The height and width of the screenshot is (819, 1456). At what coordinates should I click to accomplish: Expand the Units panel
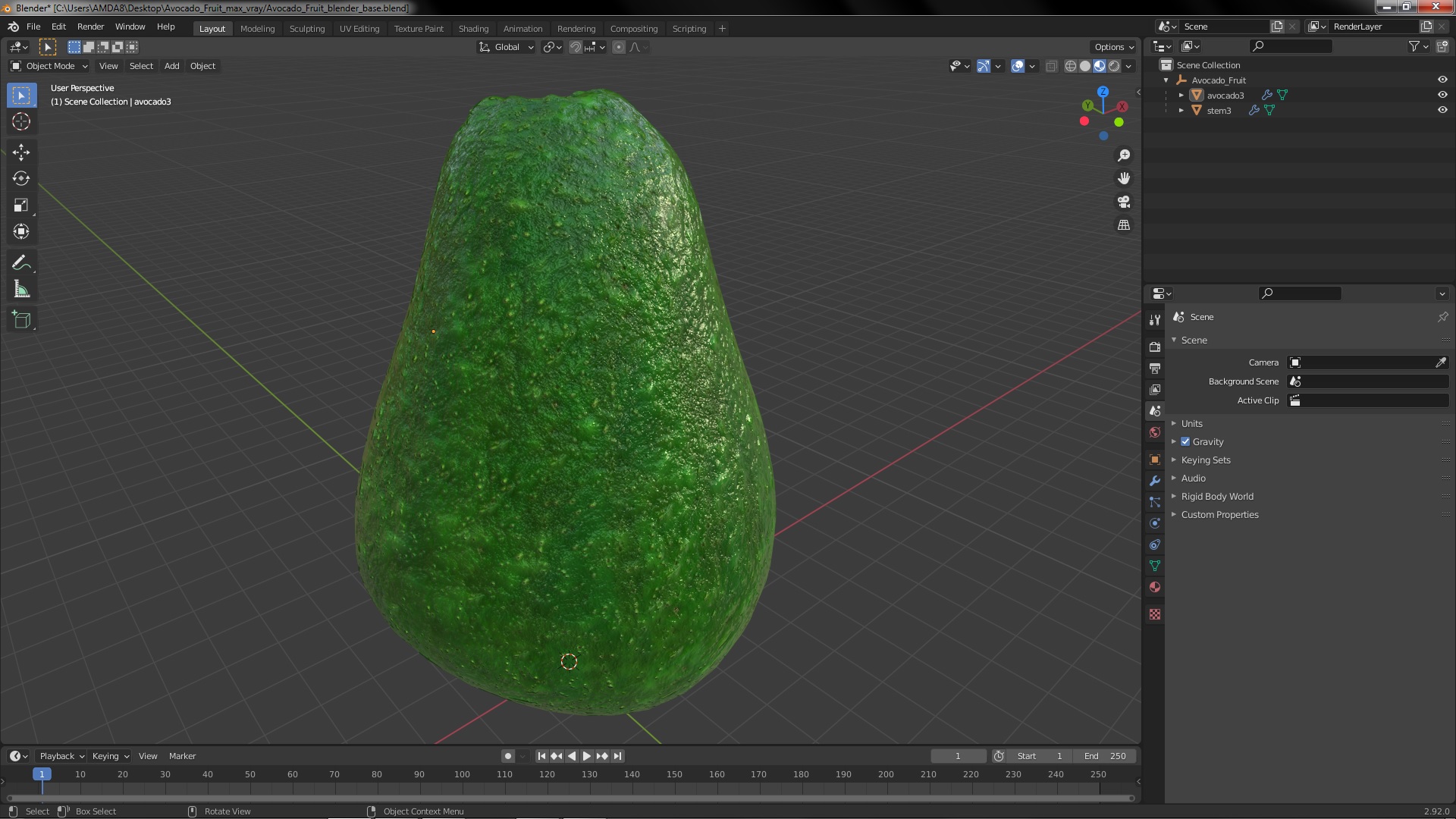point(1191,423)
